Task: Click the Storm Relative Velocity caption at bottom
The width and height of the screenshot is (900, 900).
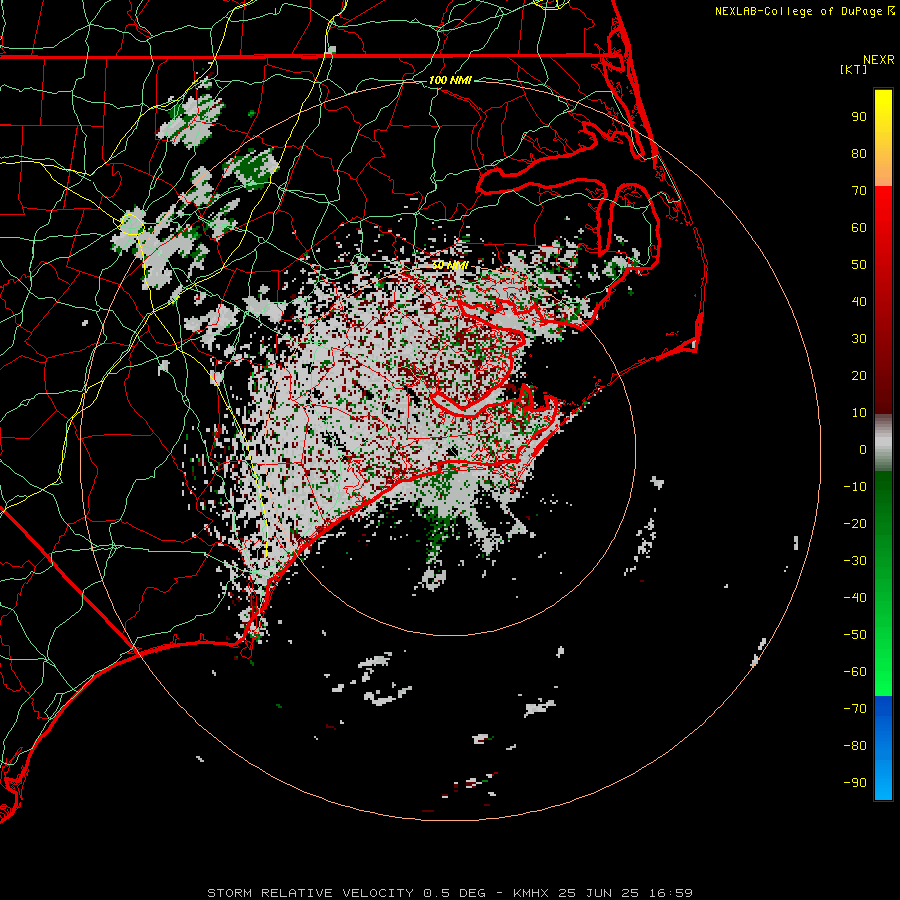Action: tap(450, 893)
